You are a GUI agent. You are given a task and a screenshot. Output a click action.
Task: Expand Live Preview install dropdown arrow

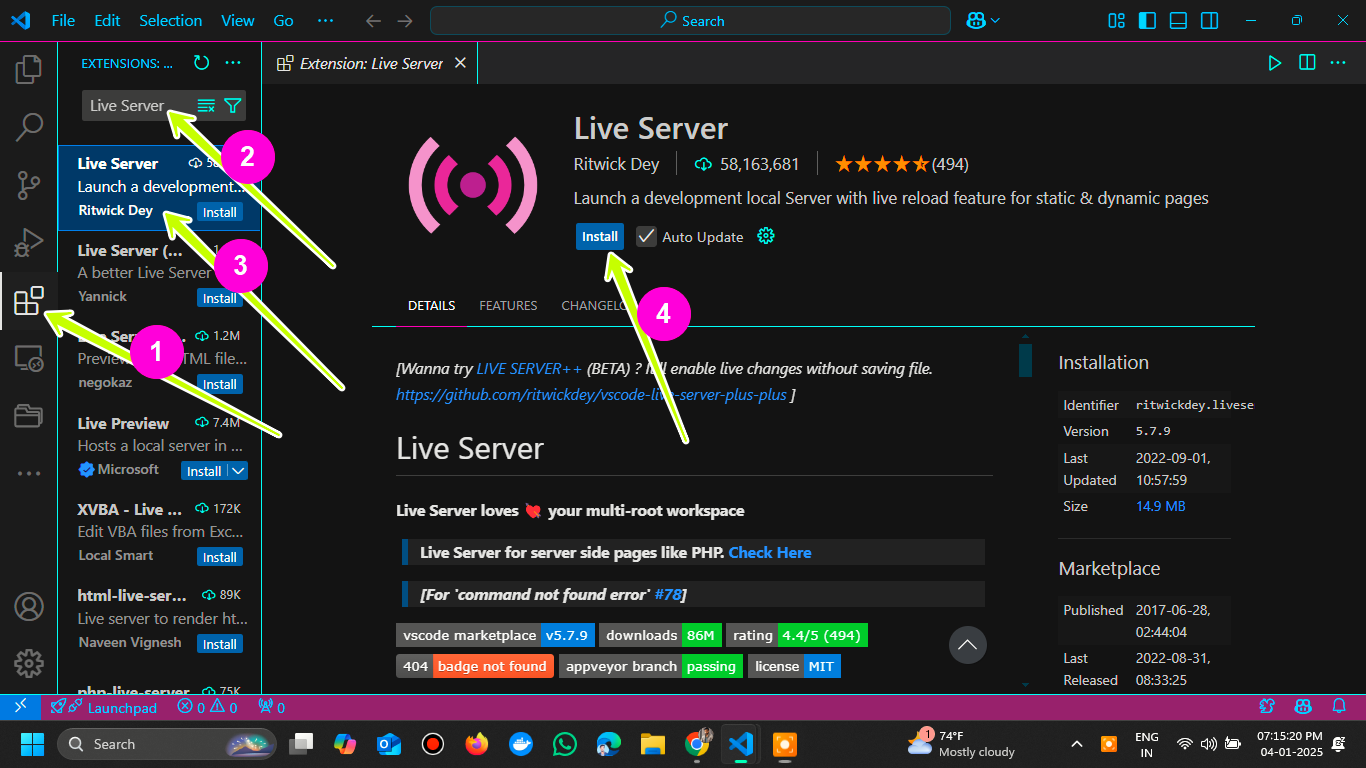(238, 471)
